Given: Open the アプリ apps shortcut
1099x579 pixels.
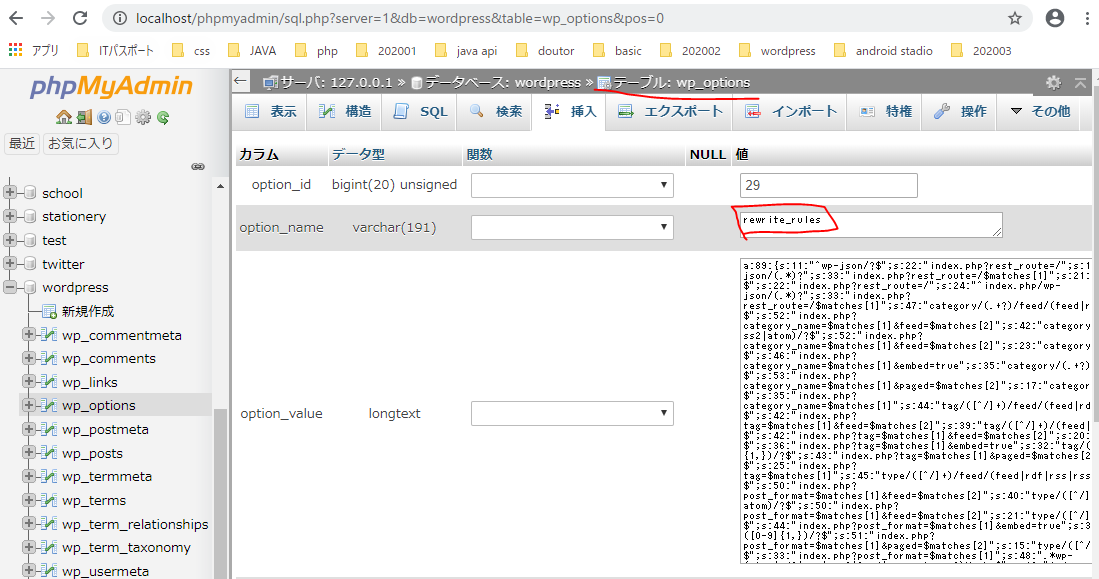Looking at the screenshot, I should tap(34, 50).
